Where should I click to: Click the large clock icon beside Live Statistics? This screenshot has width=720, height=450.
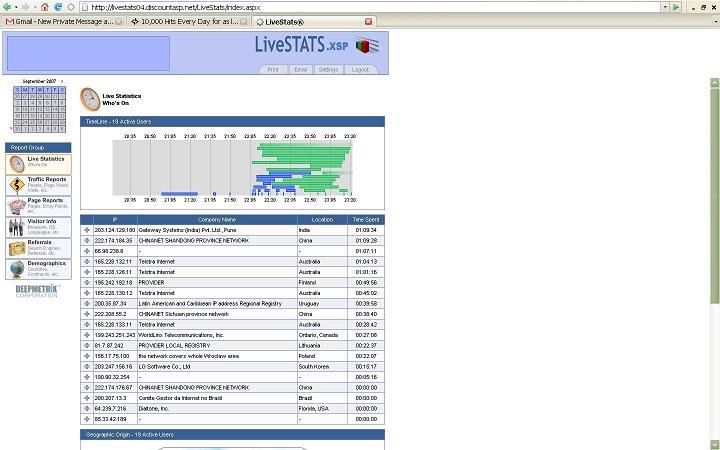click(90, 99)
